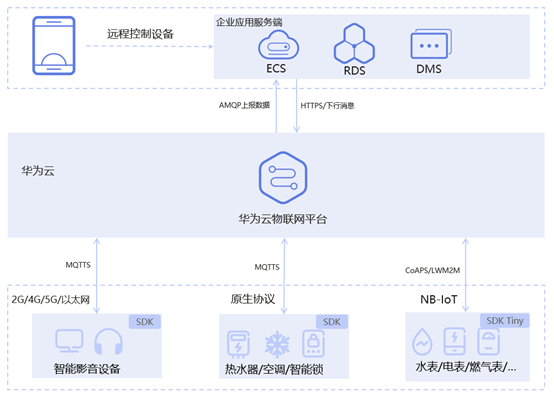Screen dimensions: 554x398
Task: Click the MQTTS label near 2G/4G/5G
Action: [78, 265]
